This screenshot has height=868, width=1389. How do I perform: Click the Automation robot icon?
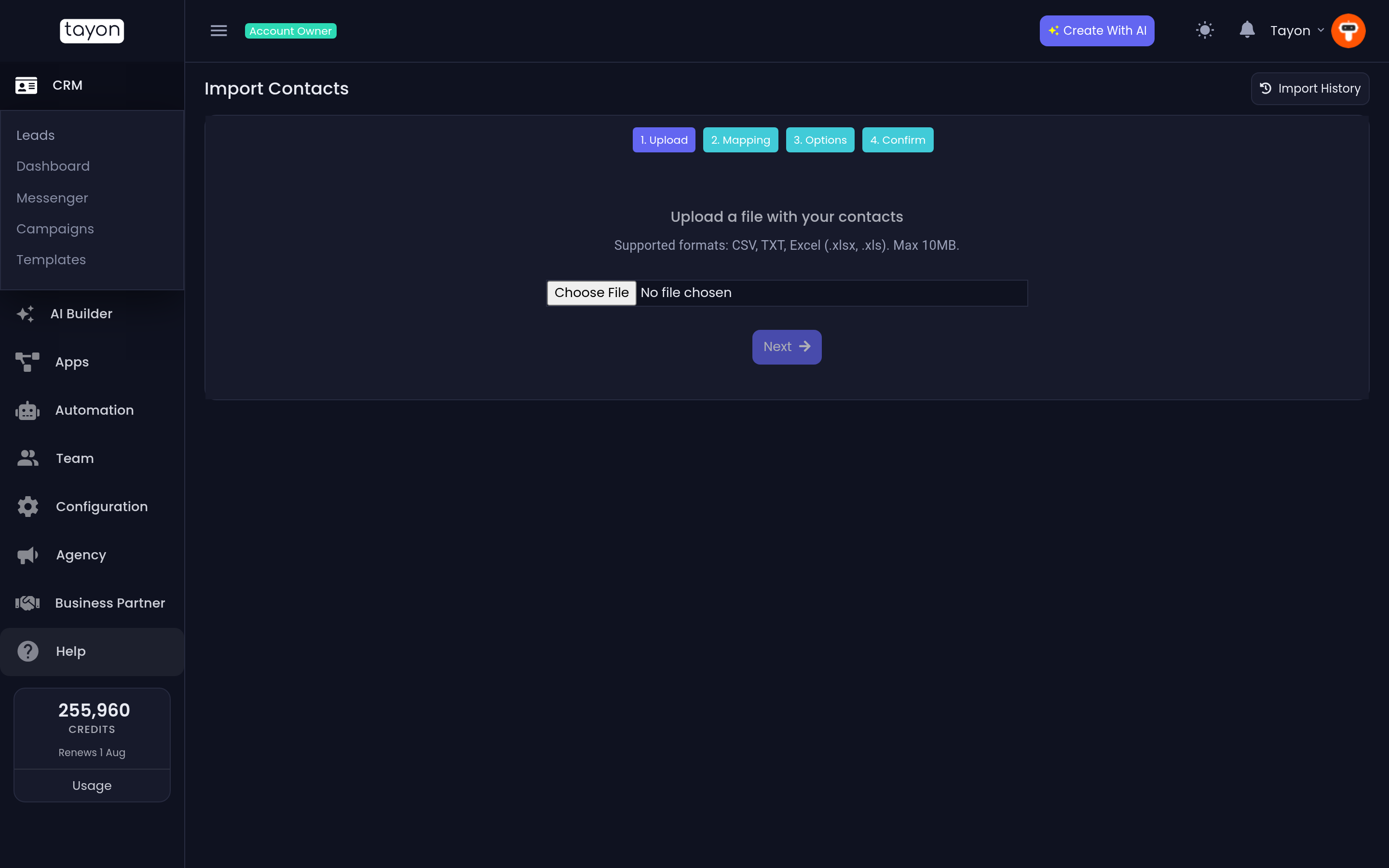27,410
